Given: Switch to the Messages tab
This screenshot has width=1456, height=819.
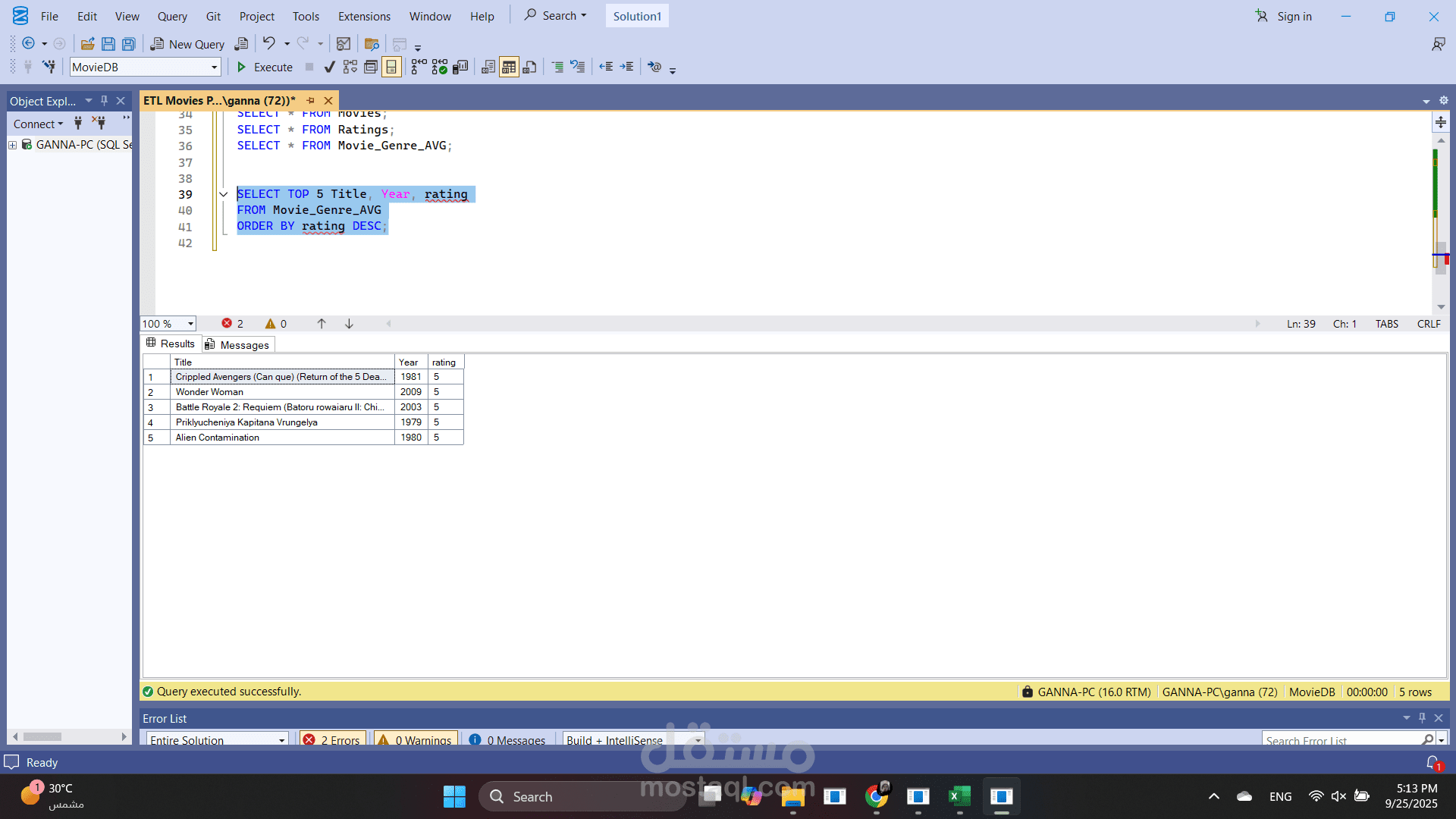Looking at the screenshot, I should tap(238, 345).
